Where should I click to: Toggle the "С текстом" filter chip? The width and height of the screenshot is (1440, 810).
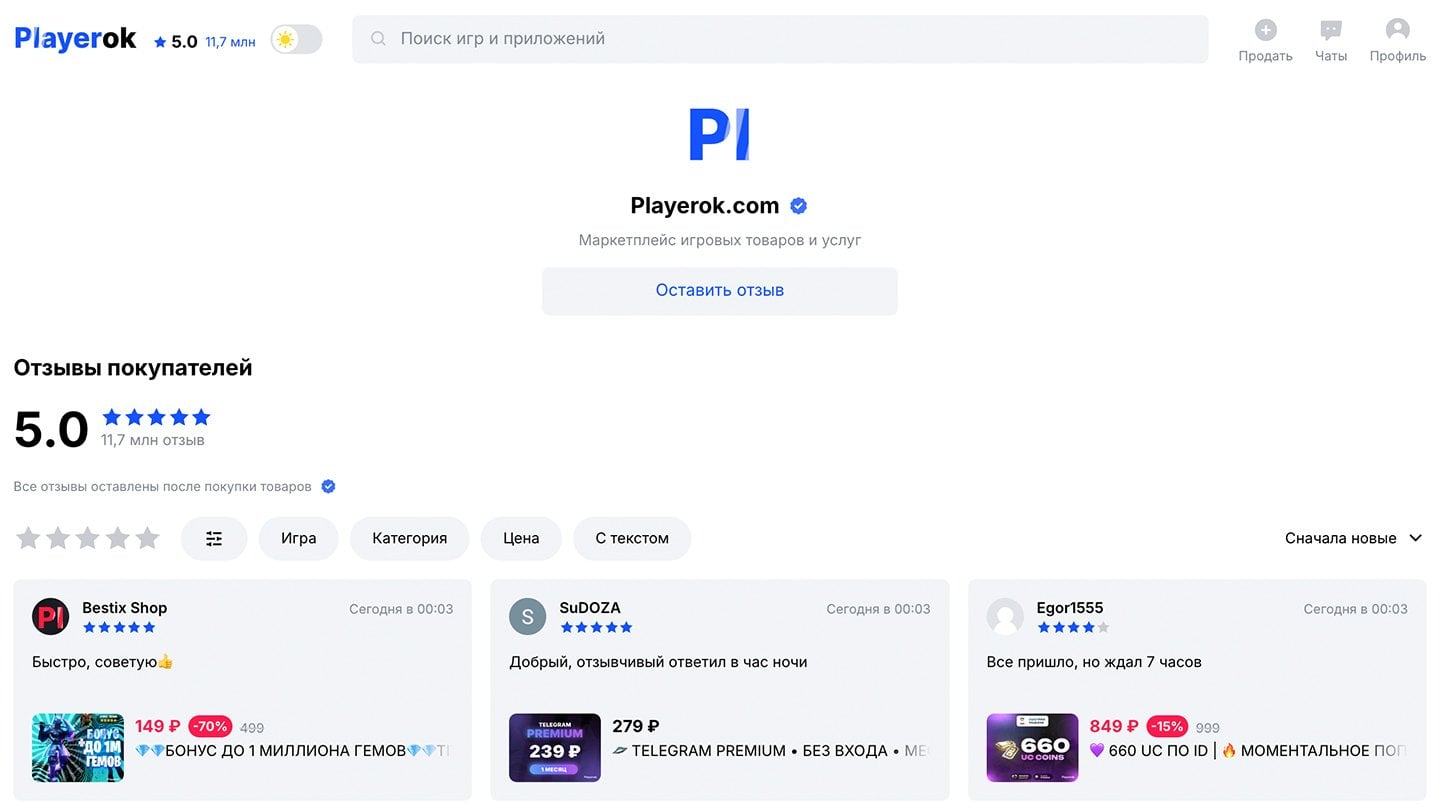pyautogui.click(x=632, y=538)
